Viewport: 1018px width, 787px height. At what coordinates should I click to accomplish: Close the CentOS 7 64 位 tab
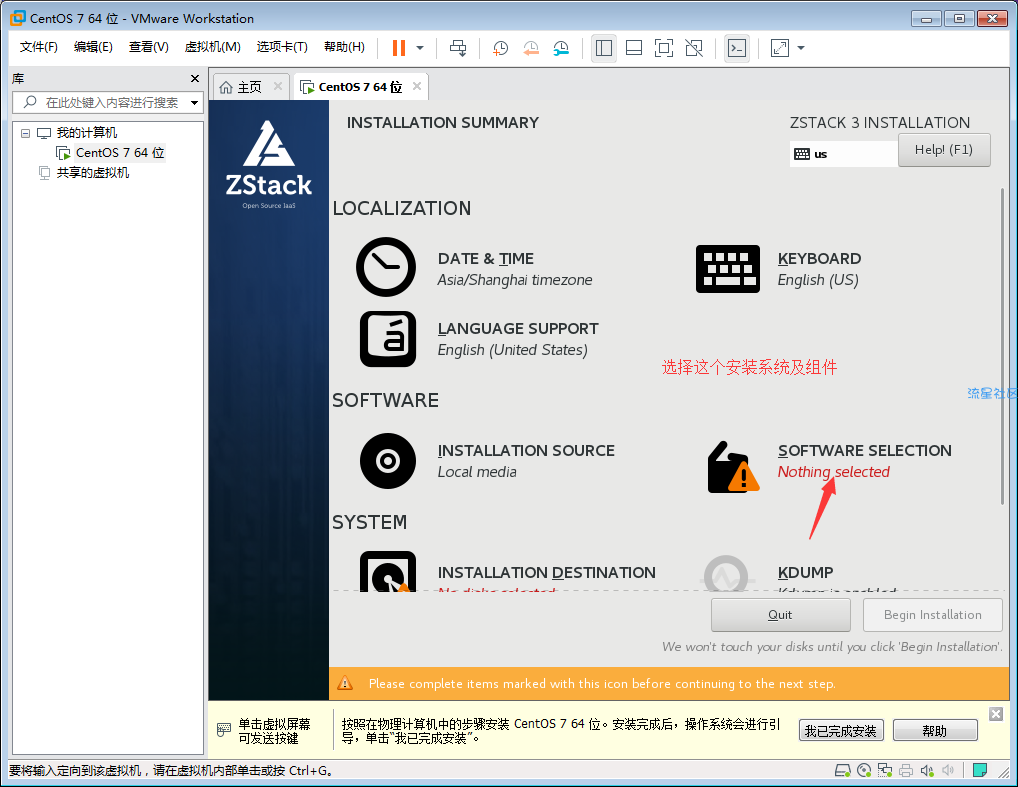click(417, 86)
